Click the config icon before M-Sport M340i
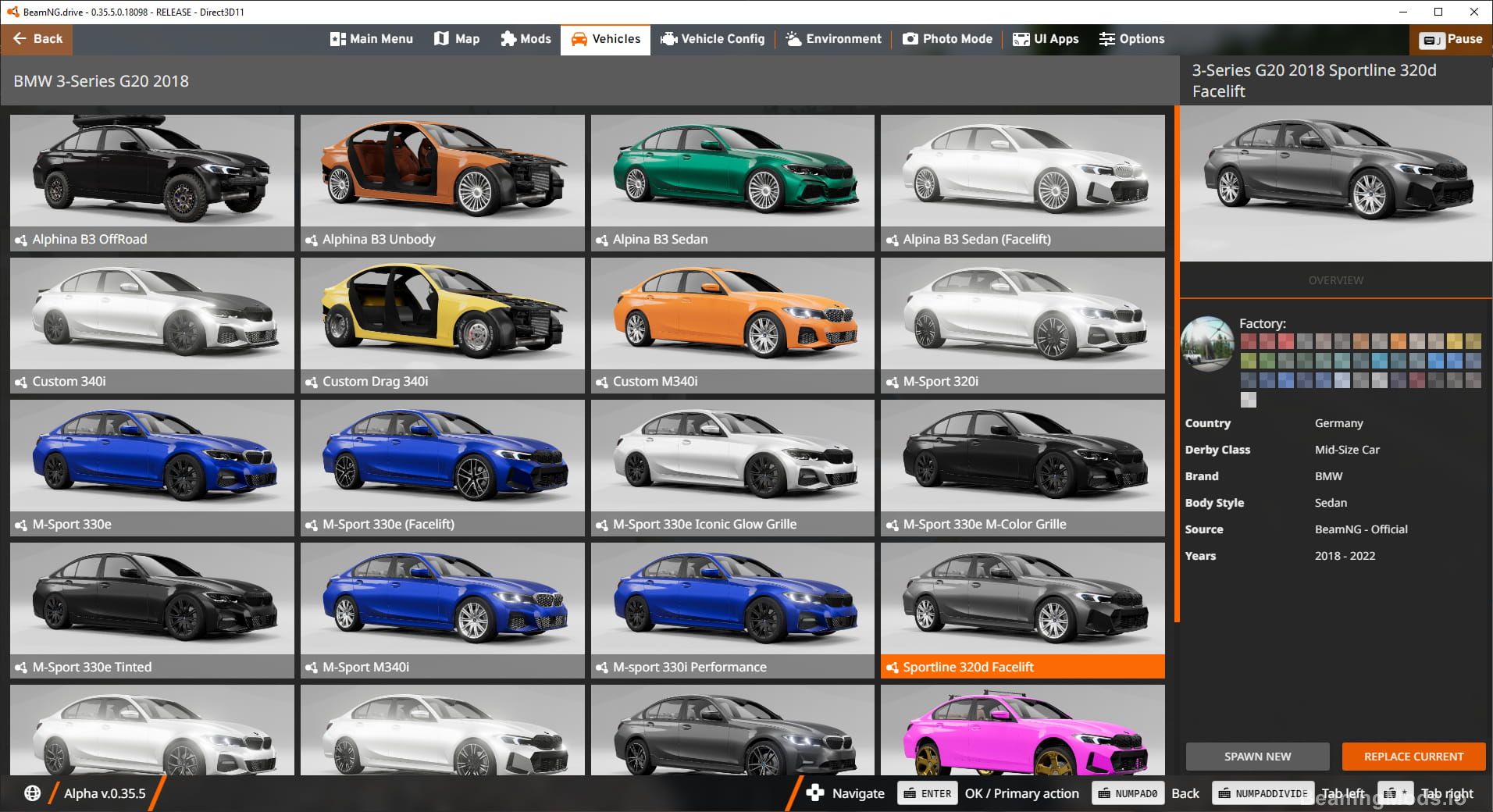 tap(312, 668)
